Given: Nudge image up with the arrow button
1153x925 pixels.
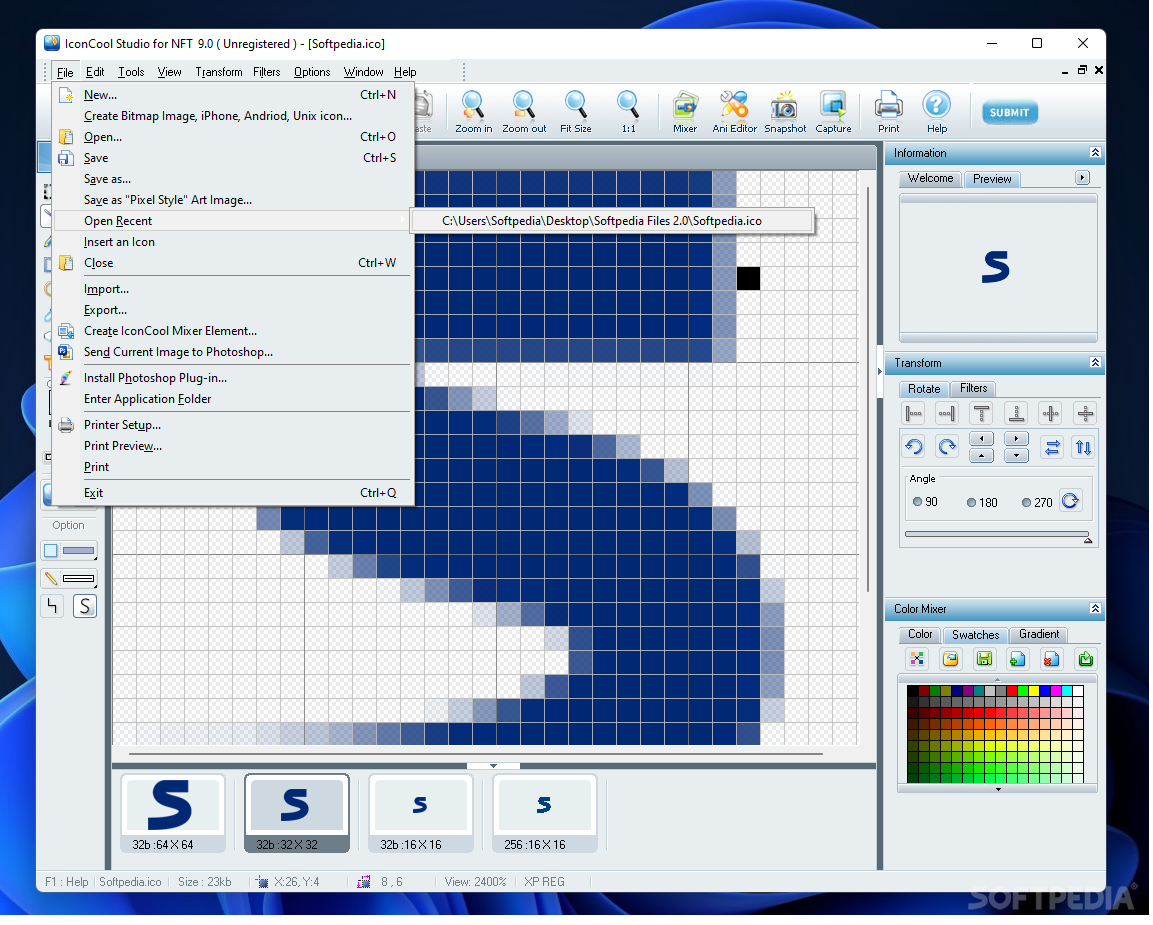Looking at the screenshot, I should 983,457.
